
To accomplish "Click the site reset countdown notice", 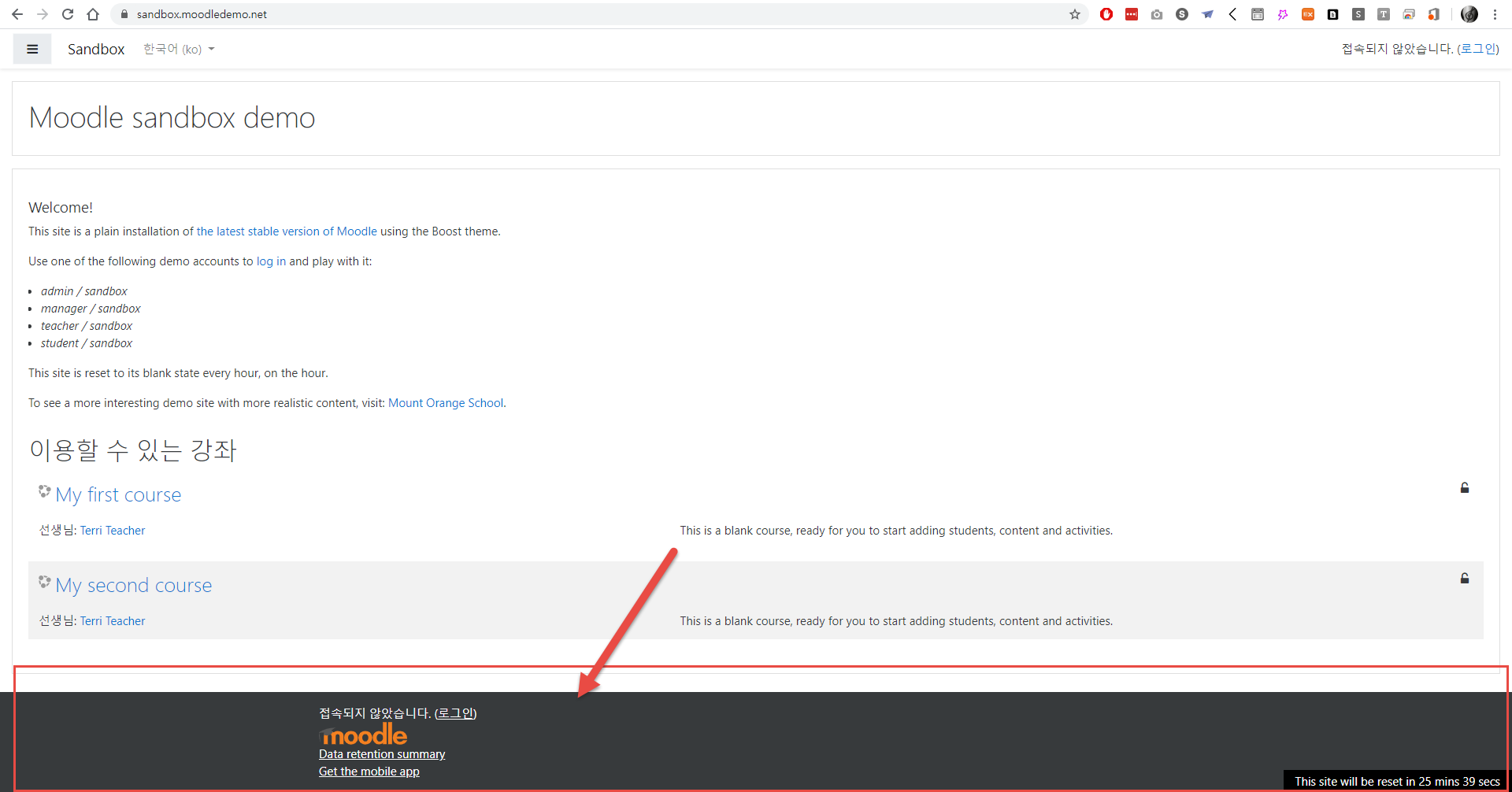I will pyautogui.click(x=1397, y=782).
